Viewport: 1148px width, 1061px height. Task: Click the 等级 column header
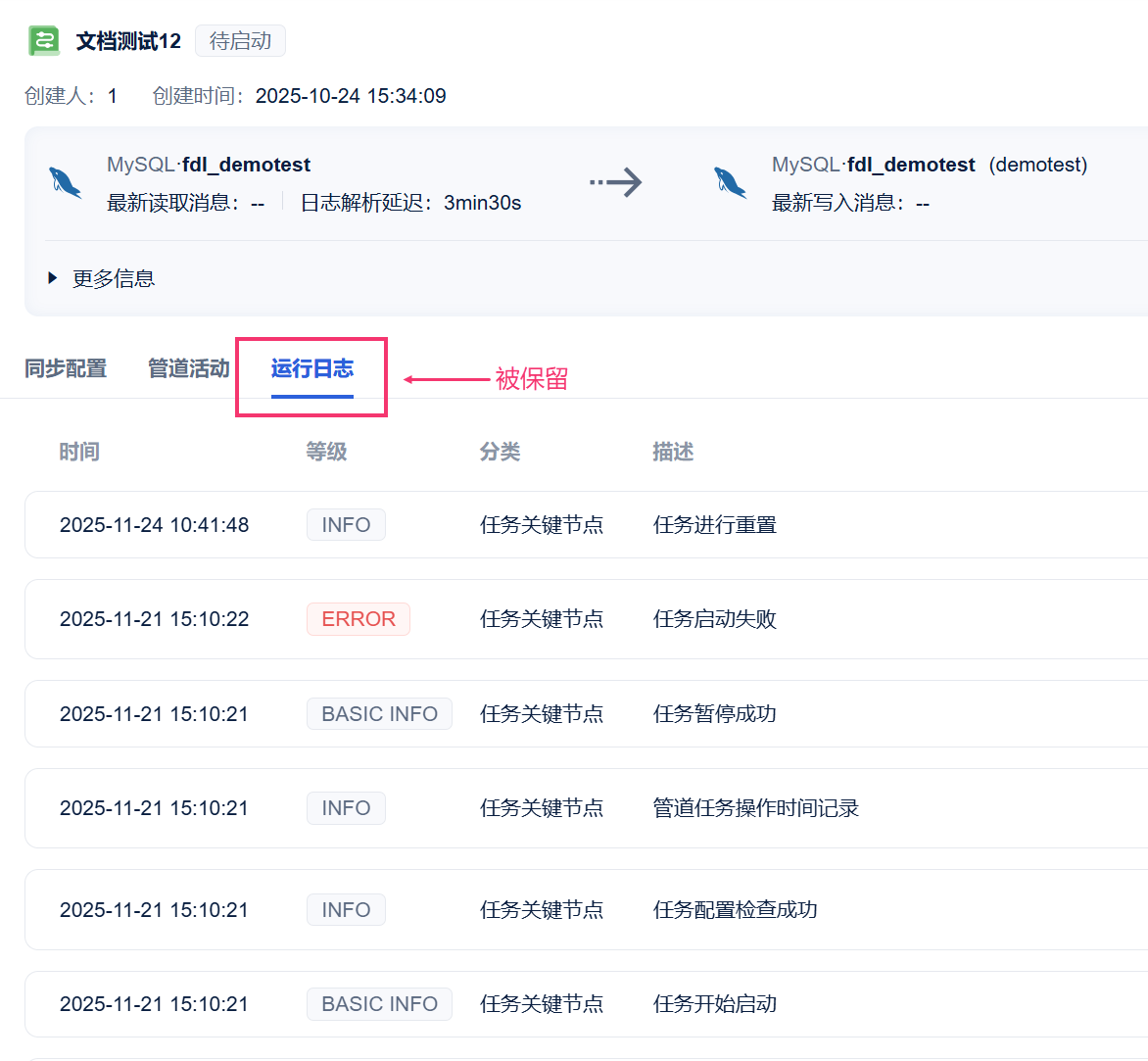(x=326, y=452)
